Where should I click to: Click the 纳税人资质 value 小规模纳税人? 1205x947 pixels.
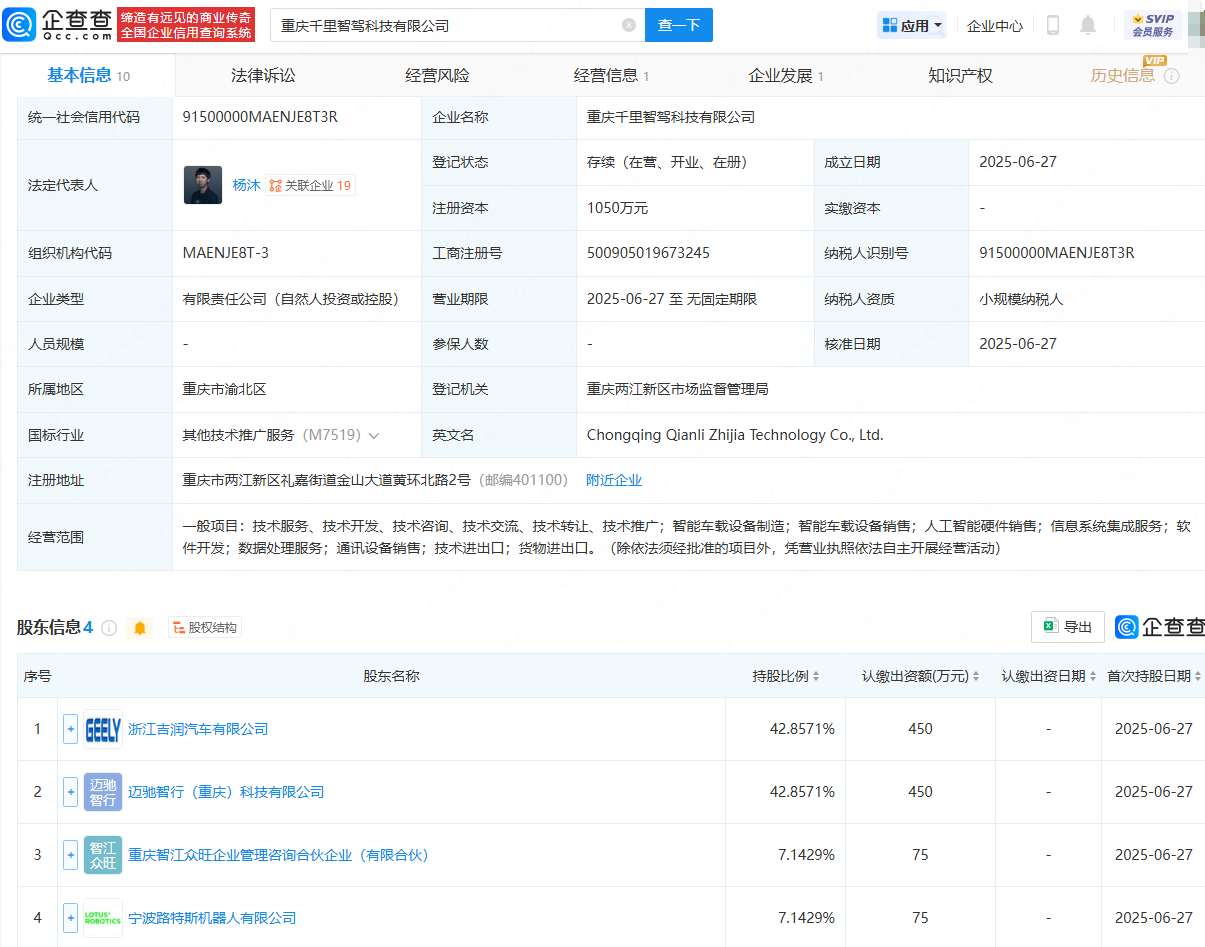(1021, 299)
